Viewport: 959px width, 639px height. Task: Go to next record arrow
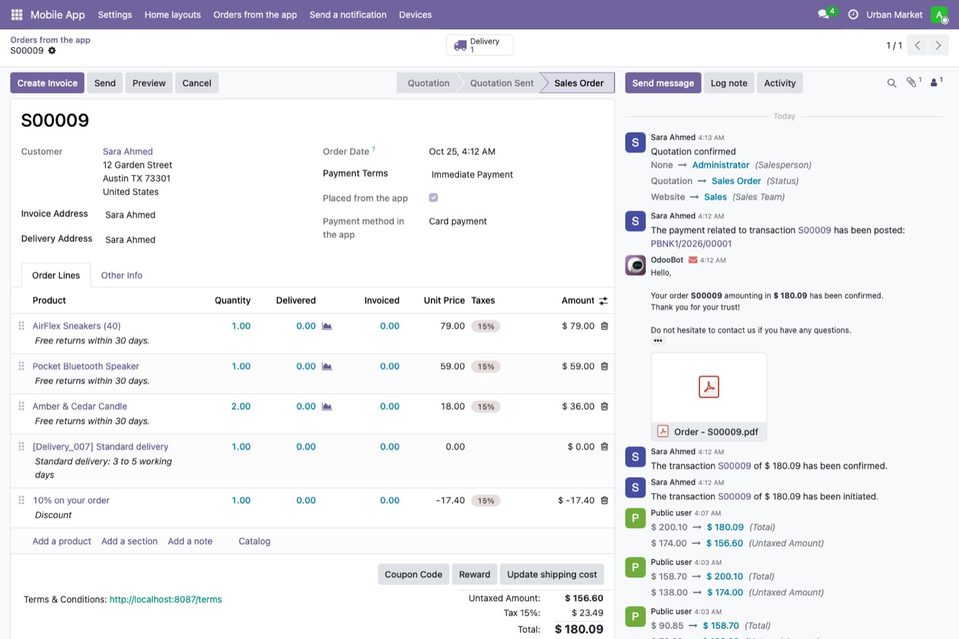(x=938, y=45)
